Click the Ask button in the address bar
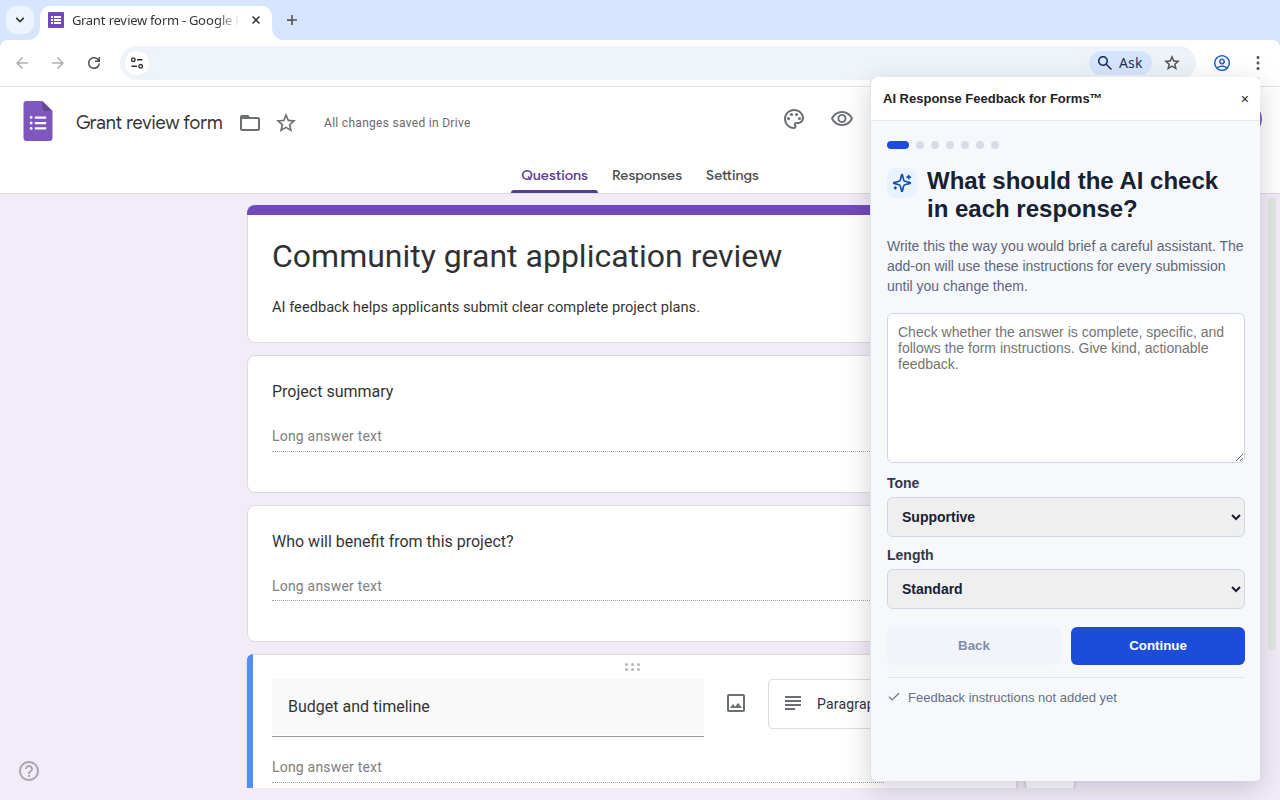Image resolution: width=1280 pixels, height=800 pixels. [1120, 63]
